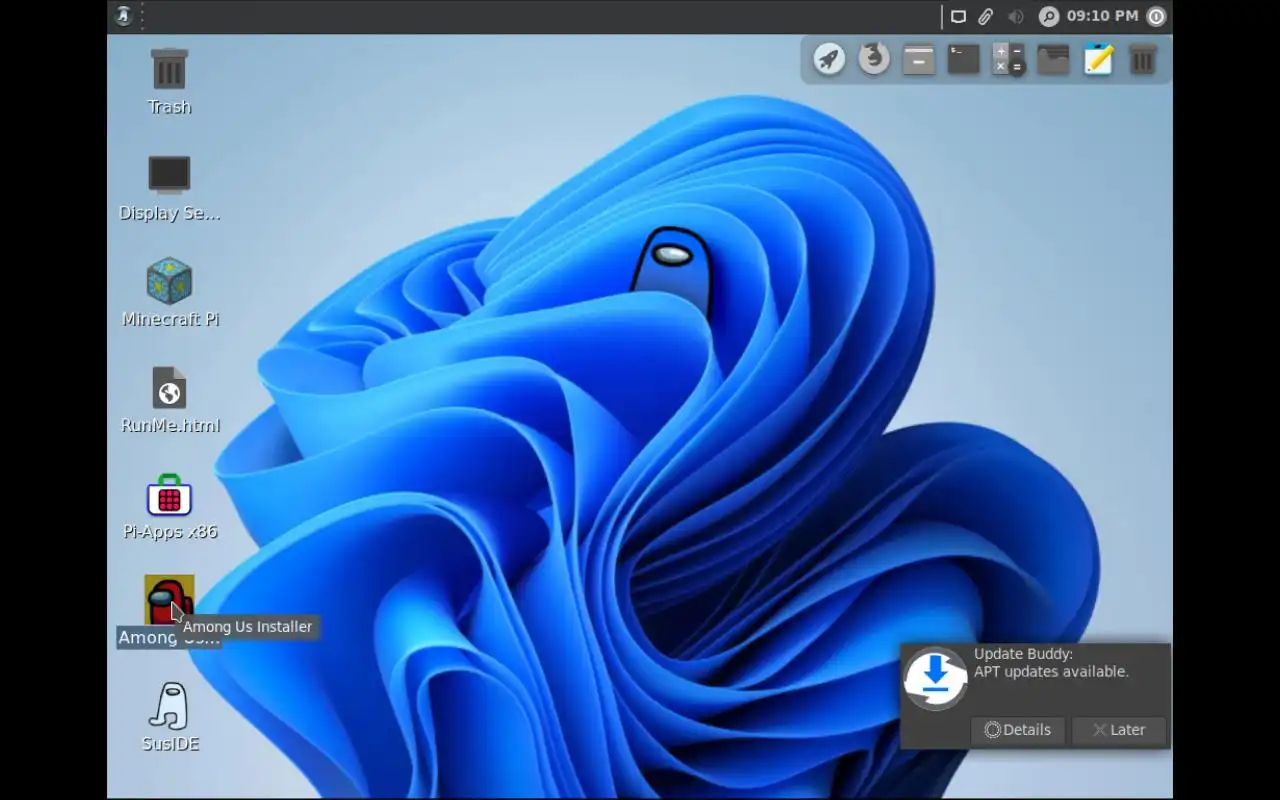Click the 'RunMe.html' file name label
The image size is (1280, 800).
coord(170,425)
